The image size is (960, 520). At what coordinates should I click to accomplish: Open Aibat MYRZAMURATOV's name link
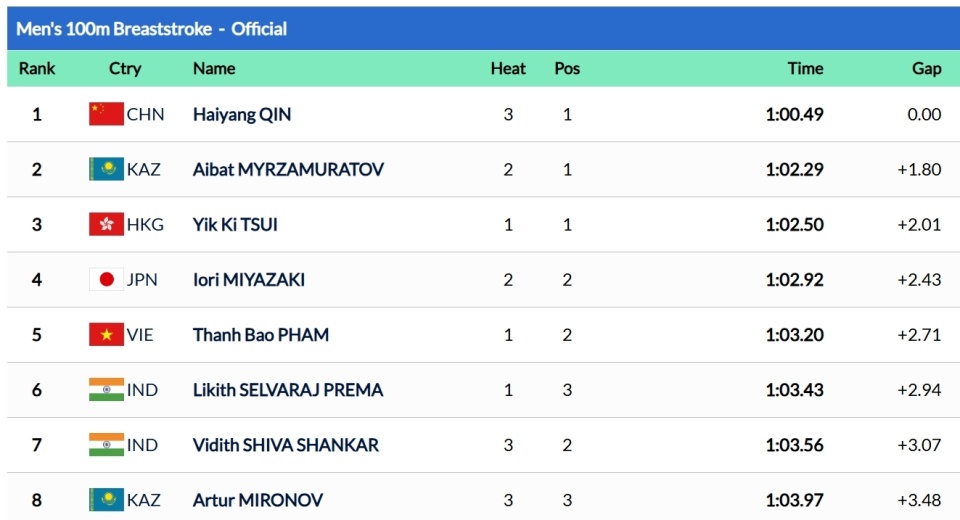[288, 169]
